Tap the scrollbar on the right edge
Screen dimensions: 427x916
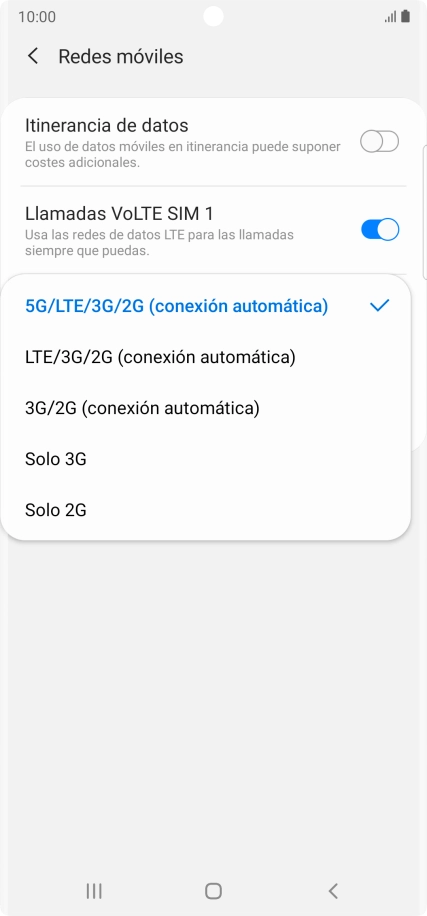423,210
